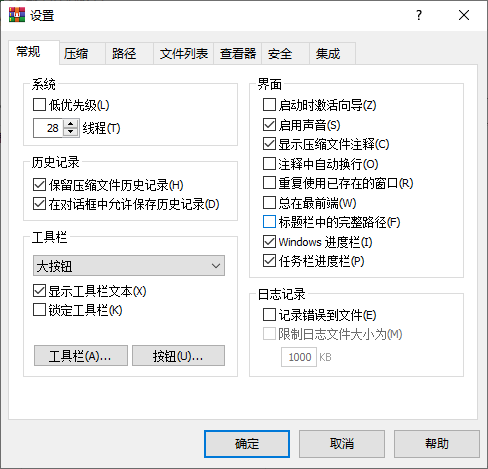
Task: Increase thread count with up arrow
Action: pos(70,124)
